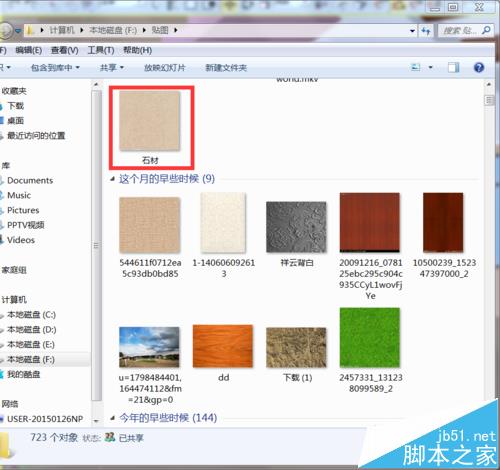Click the 新建文件夹 button
This screenshot has height=470, width=500.
[x=226, y=68]
